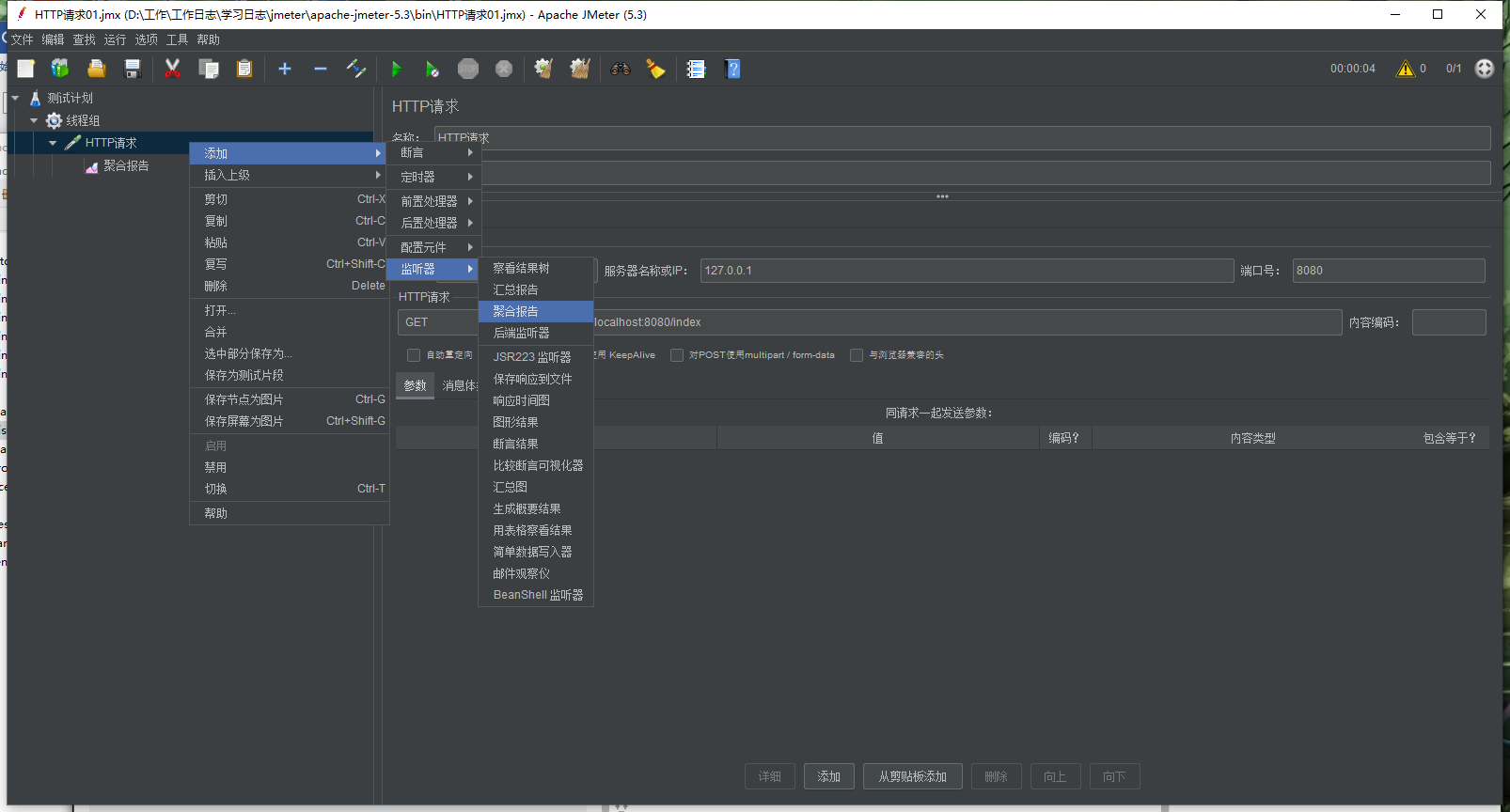The width and height of the screenshot is (1510, 812).
Task: Save the test plan with floppy icon
Action: [132, 69]
